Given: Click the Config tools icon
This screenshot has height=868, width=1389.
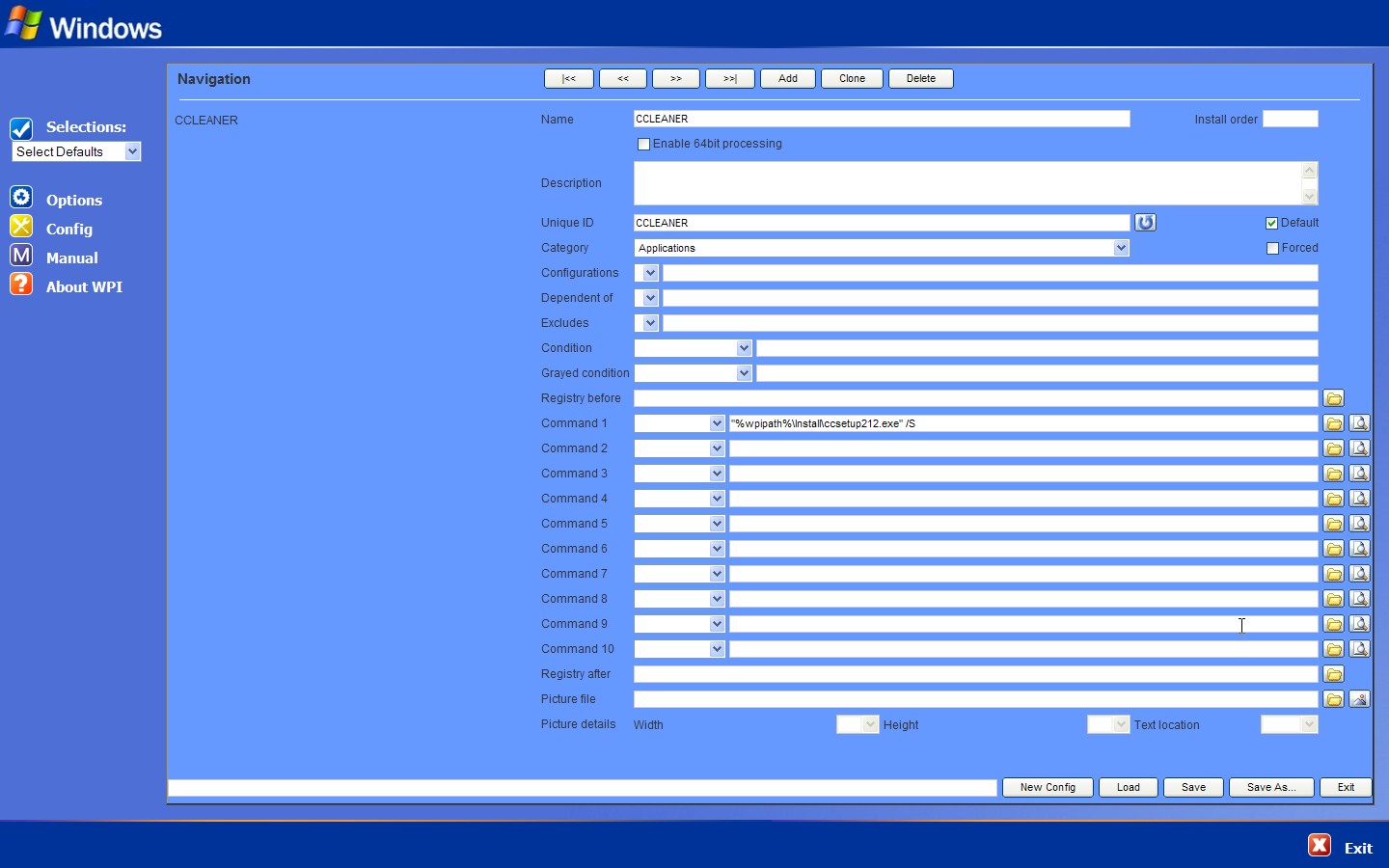Looking at the screenshot, I should [x=21, y=226].
